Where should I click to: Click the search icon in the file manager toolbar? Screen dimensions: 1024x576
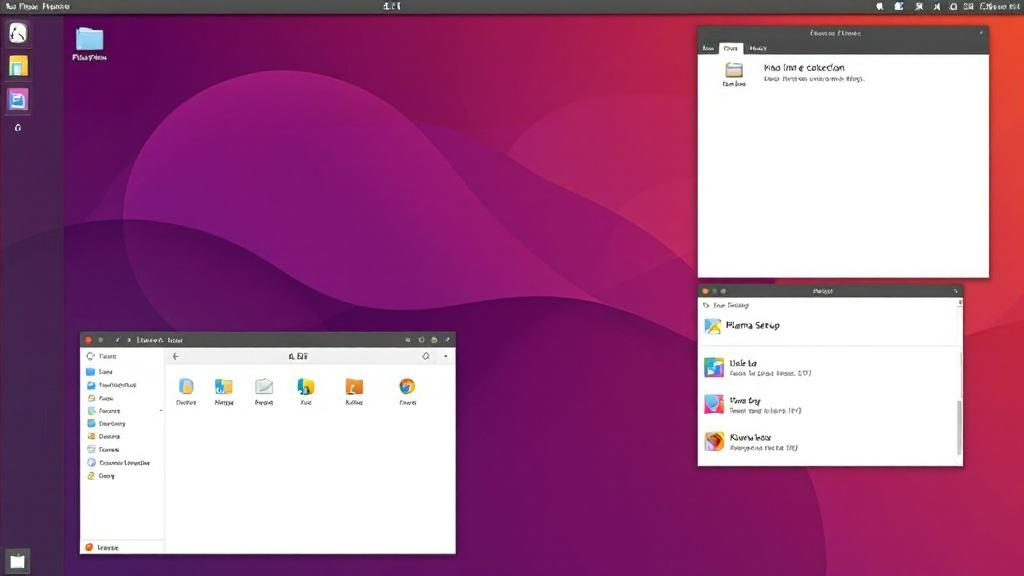pos(425,356)
